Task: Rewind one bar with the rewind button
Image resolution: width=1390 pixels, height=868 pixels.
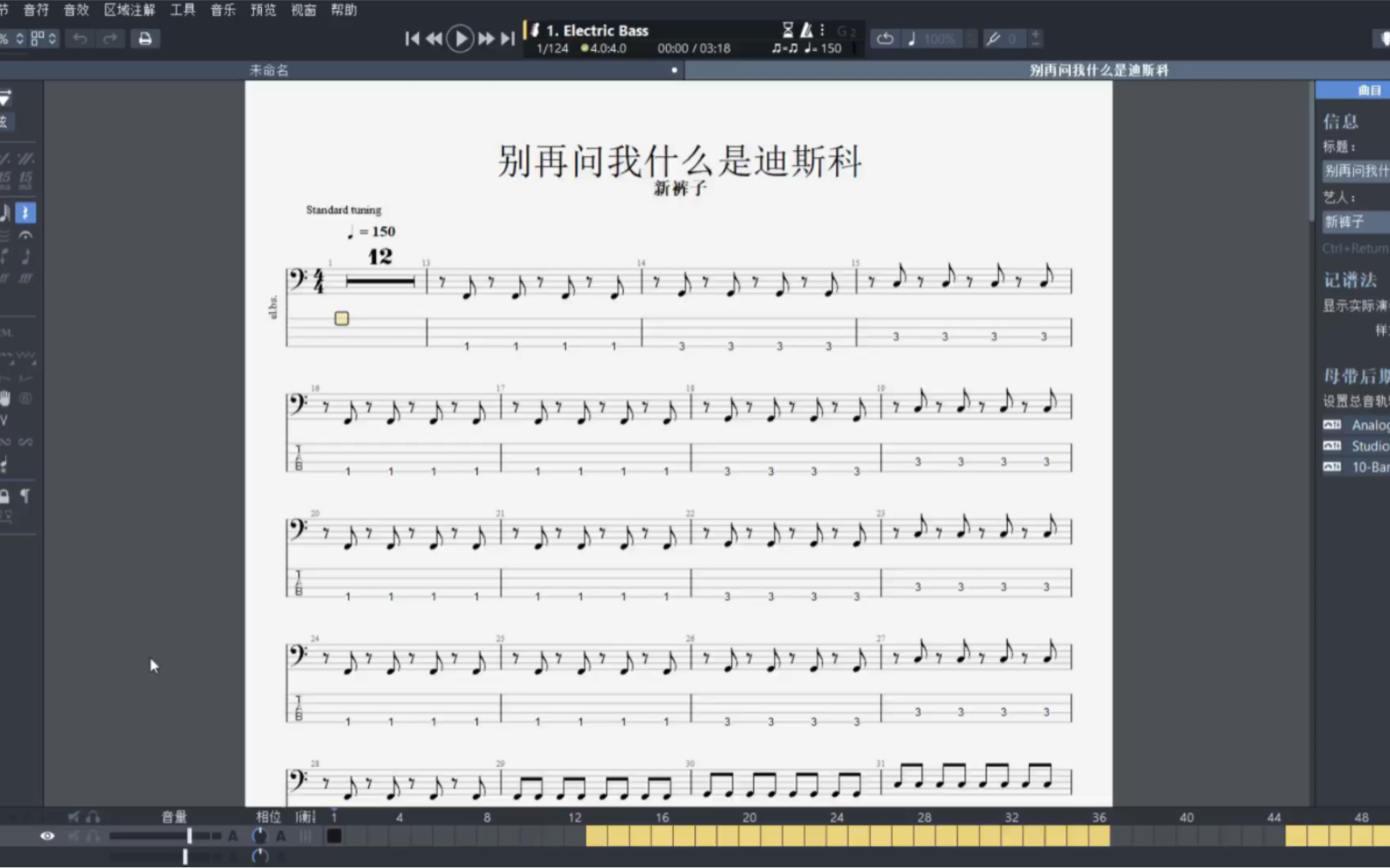Action: 433,38
